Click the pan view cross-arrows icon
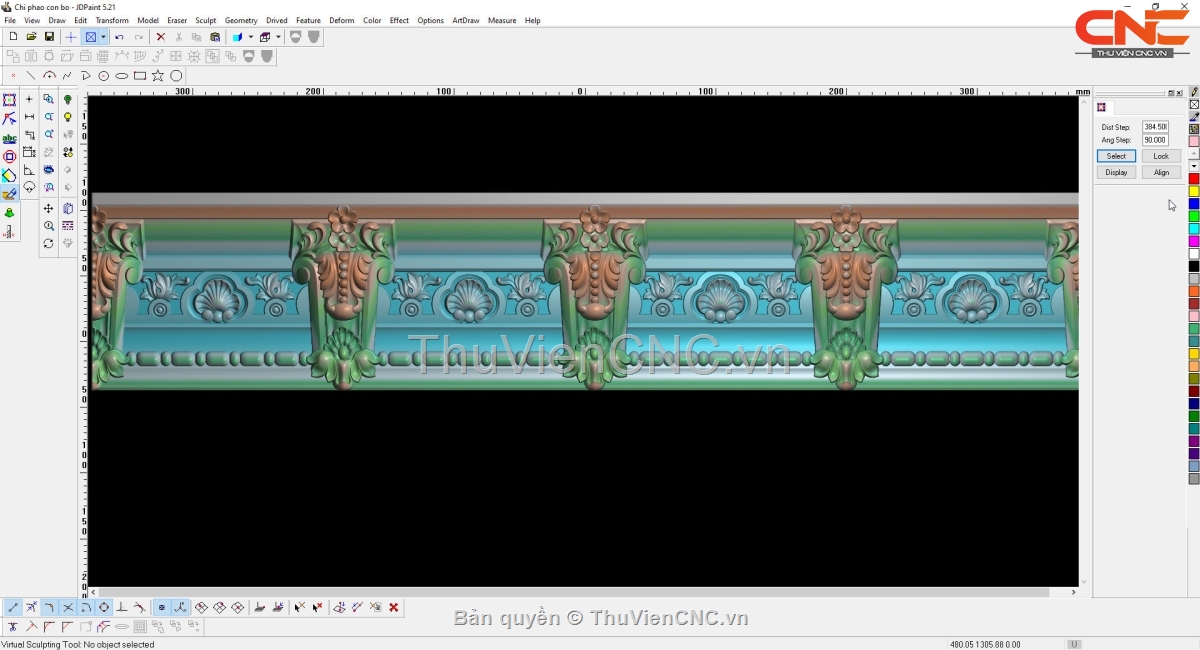Screen dimensions: 1200x650 coord(48,209)
